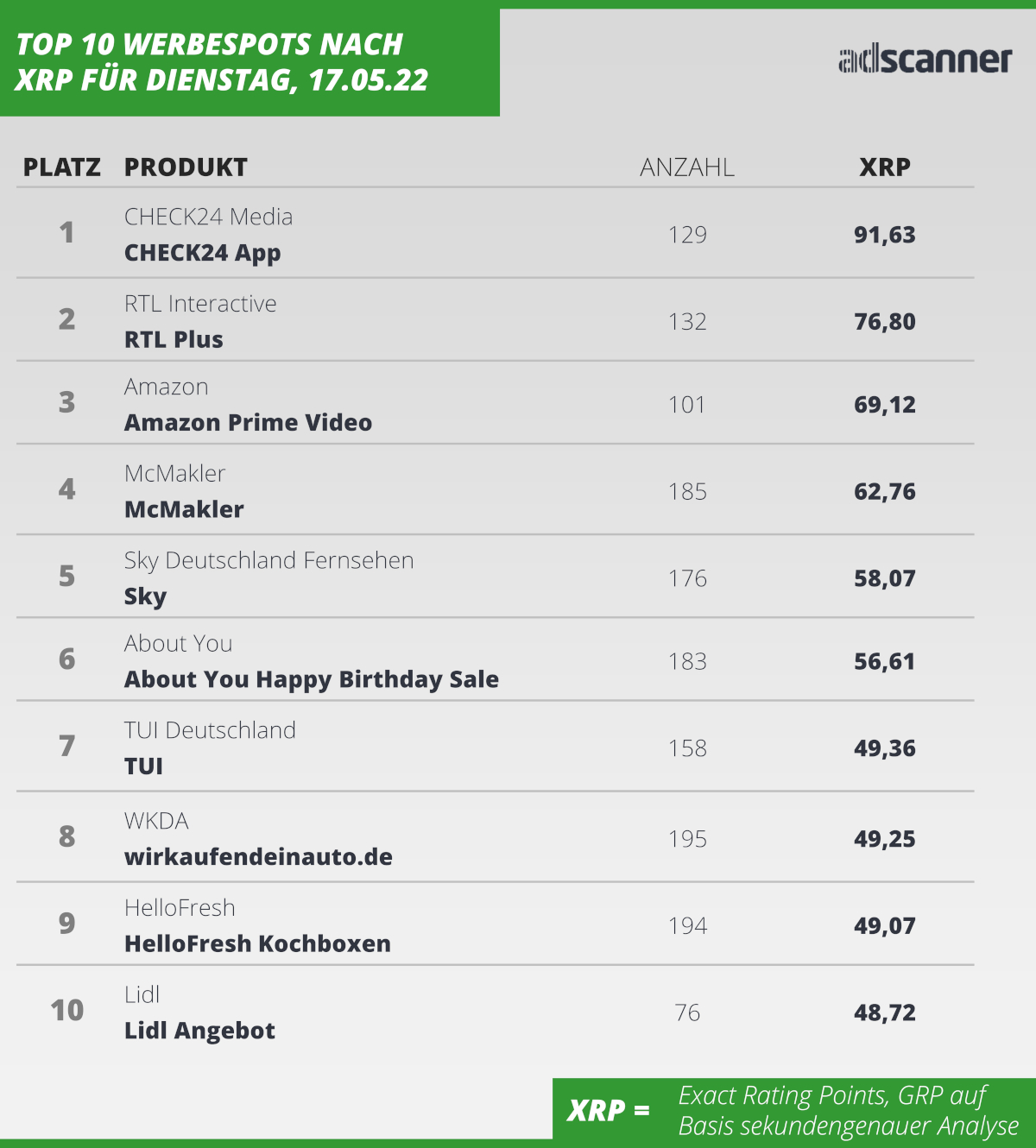The width and height of the screenshot is (1036, 1148).
Task: Click the RTL Plus product name
Action: 174,340
